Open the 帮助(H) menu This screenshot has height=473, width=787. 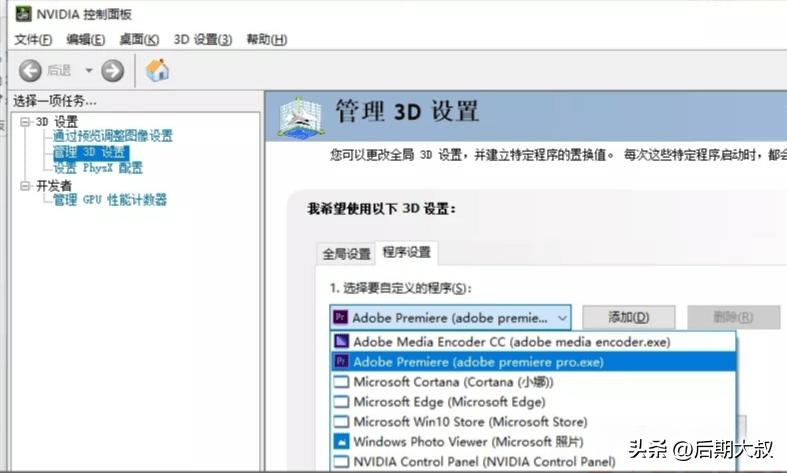(x=267, y=39)
